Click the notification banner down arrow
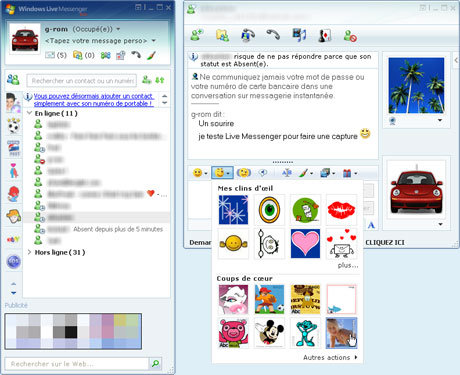Viewport: 460px width, 375px height. click(x=165, y=103)
